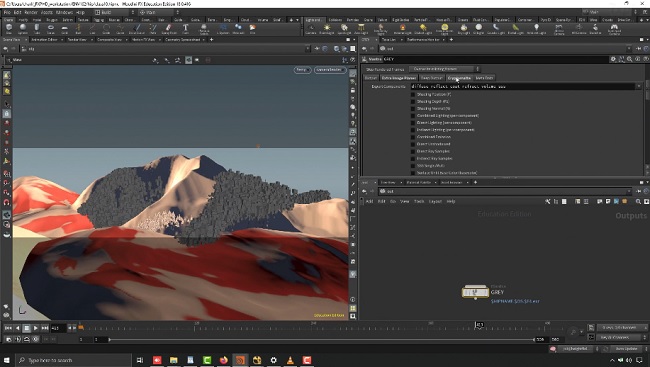The width and height of the screenshot is (650, 367).
Task: Enable Indirect Lighting (per-component) checkbox
Action: point(413,130)
